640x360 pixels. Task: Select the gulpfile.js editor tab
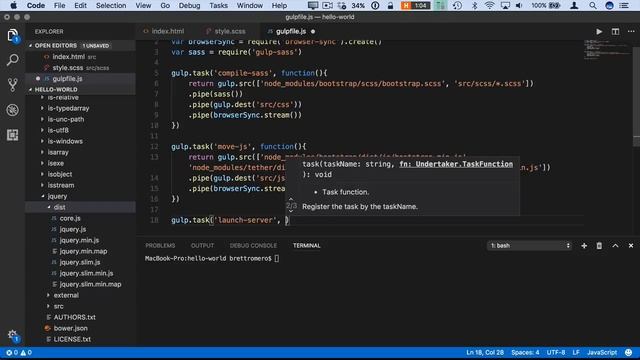291,31
